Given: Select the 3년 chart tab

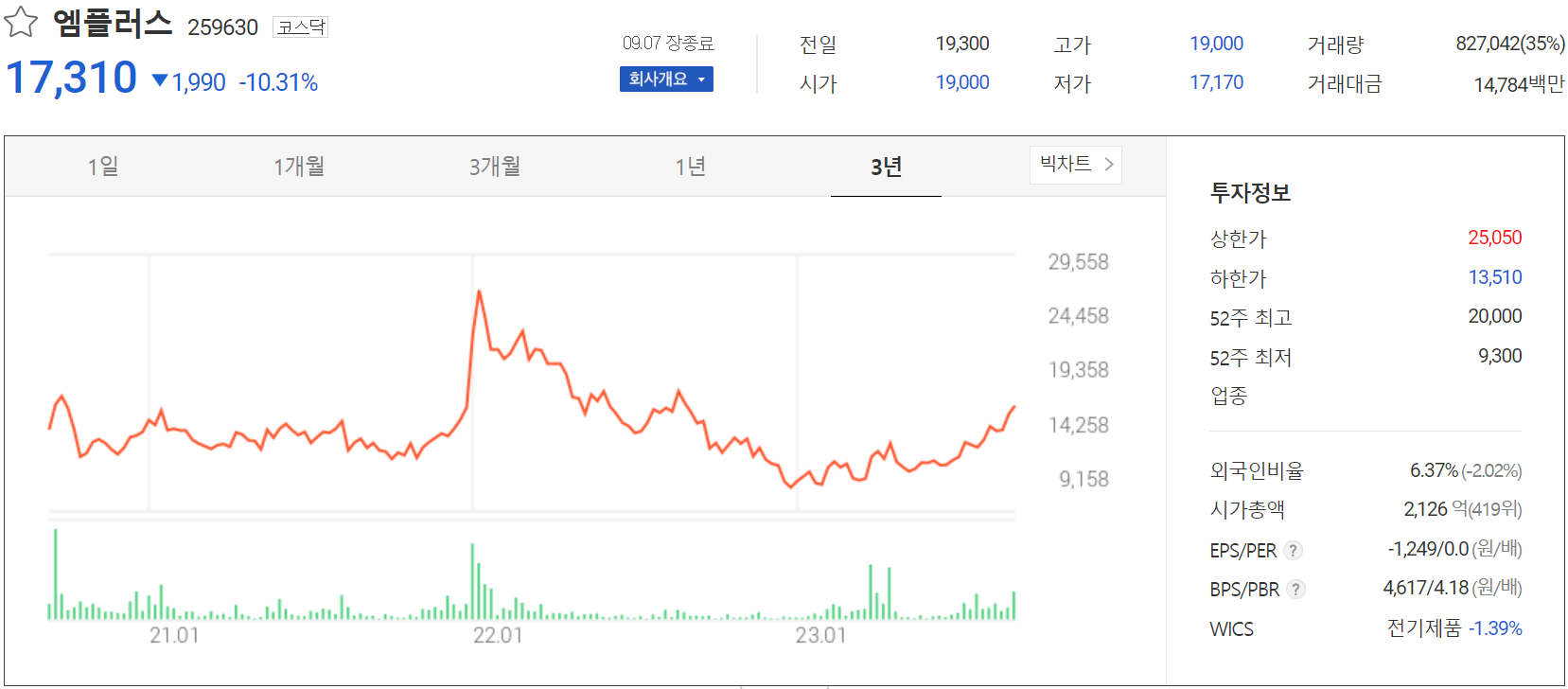Looking at the screenshot, I should (x=887, y=167).
